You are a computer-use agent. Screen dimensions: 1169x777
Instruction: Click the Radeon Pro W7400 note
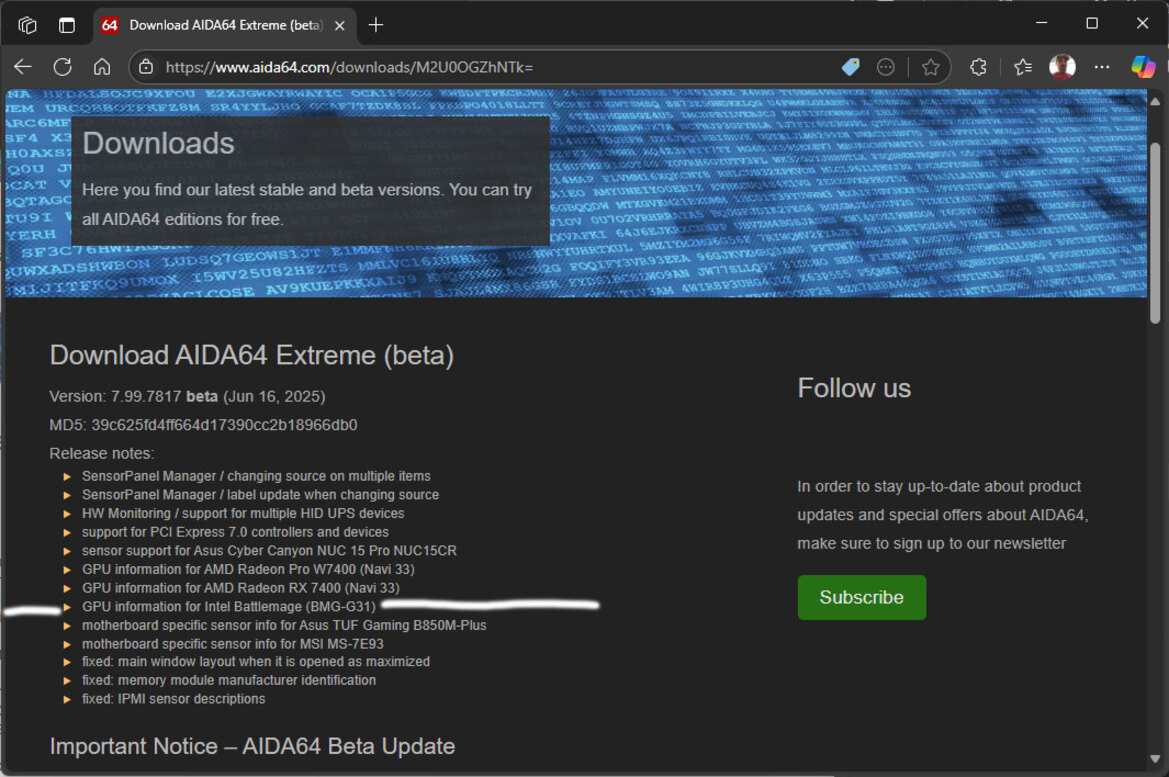(248, 569)
